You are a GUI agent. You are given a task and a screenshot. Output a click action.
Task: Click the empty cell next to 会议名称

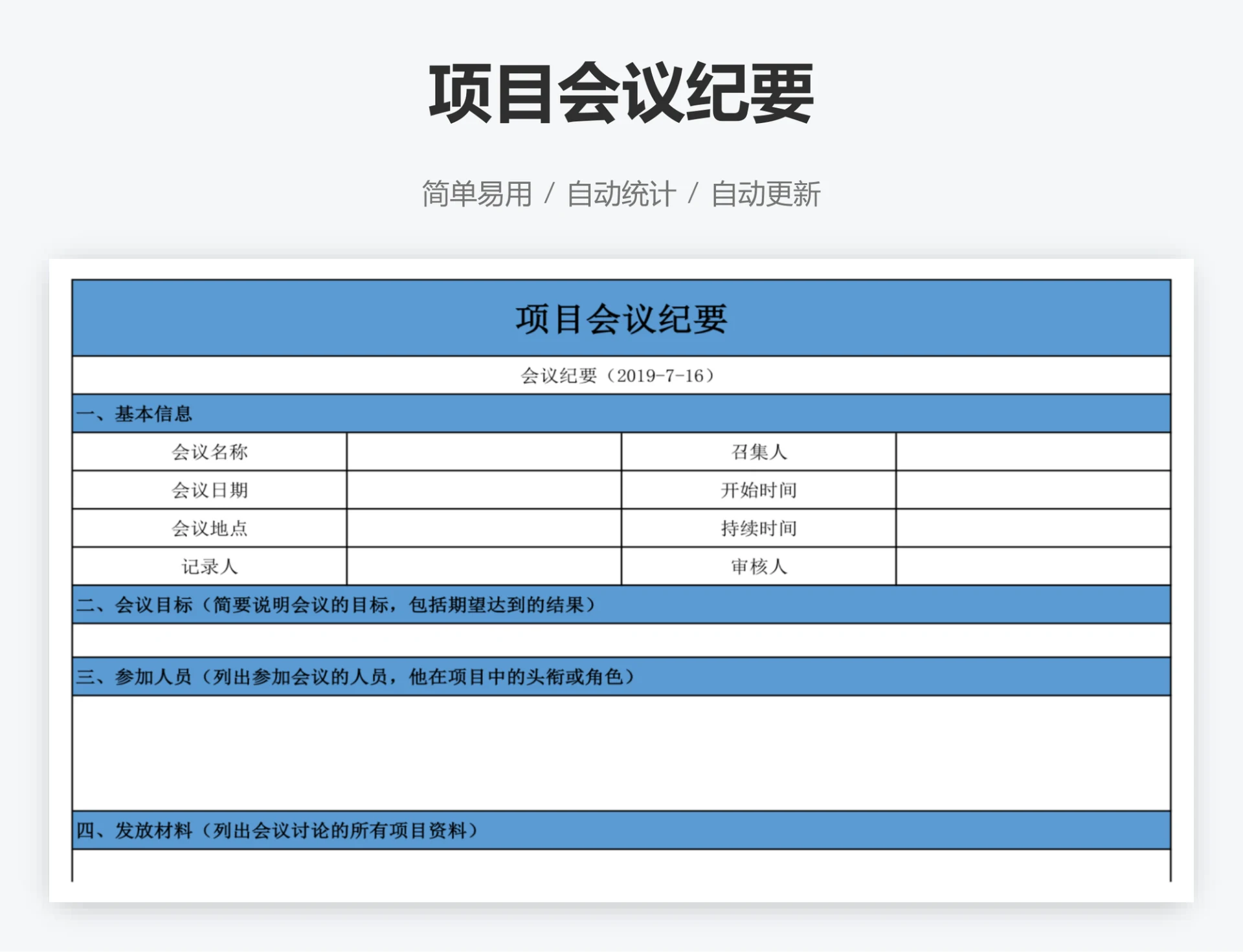[484, 452]
